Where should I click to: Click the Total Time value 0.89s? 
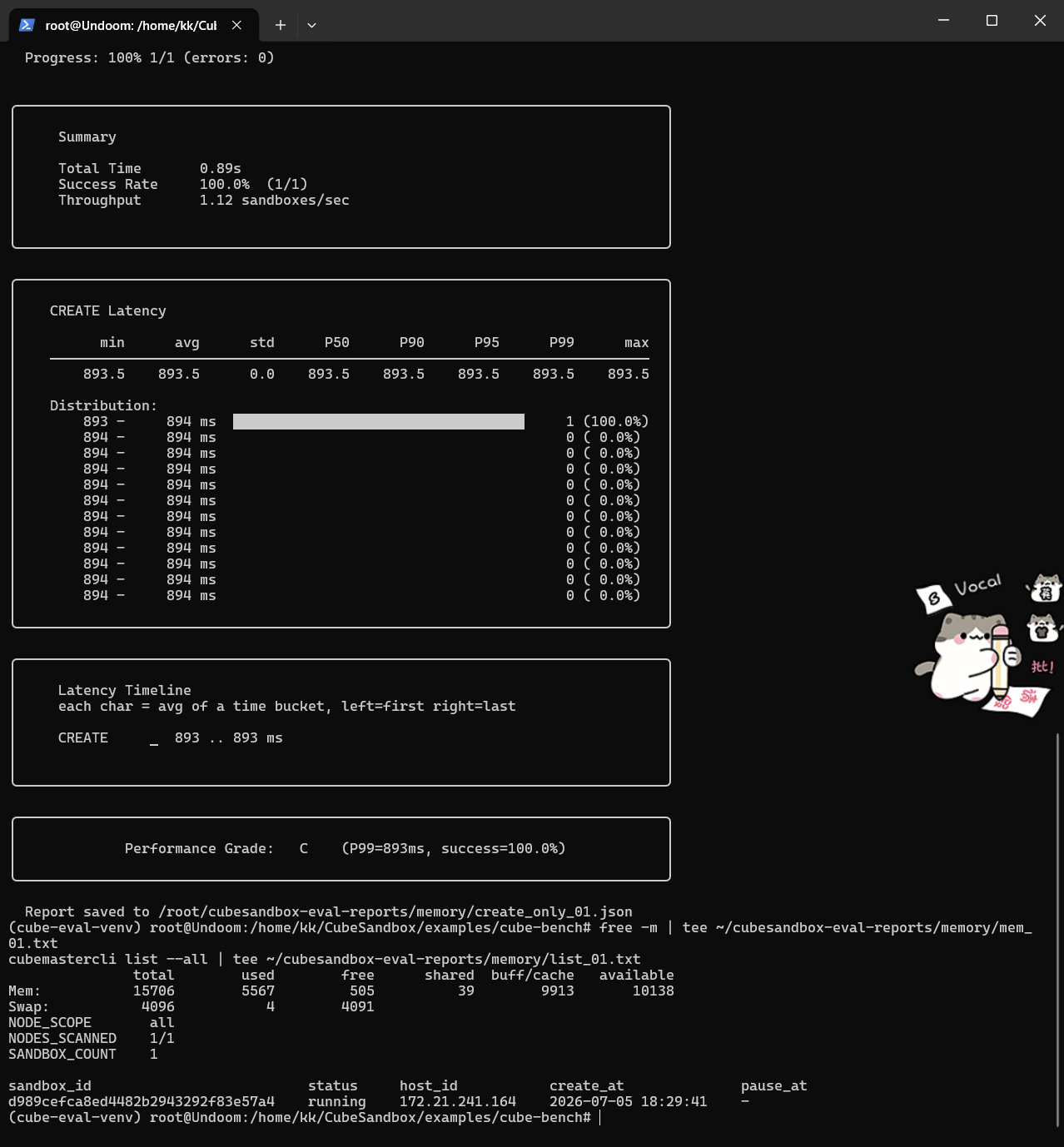(221, 168)
